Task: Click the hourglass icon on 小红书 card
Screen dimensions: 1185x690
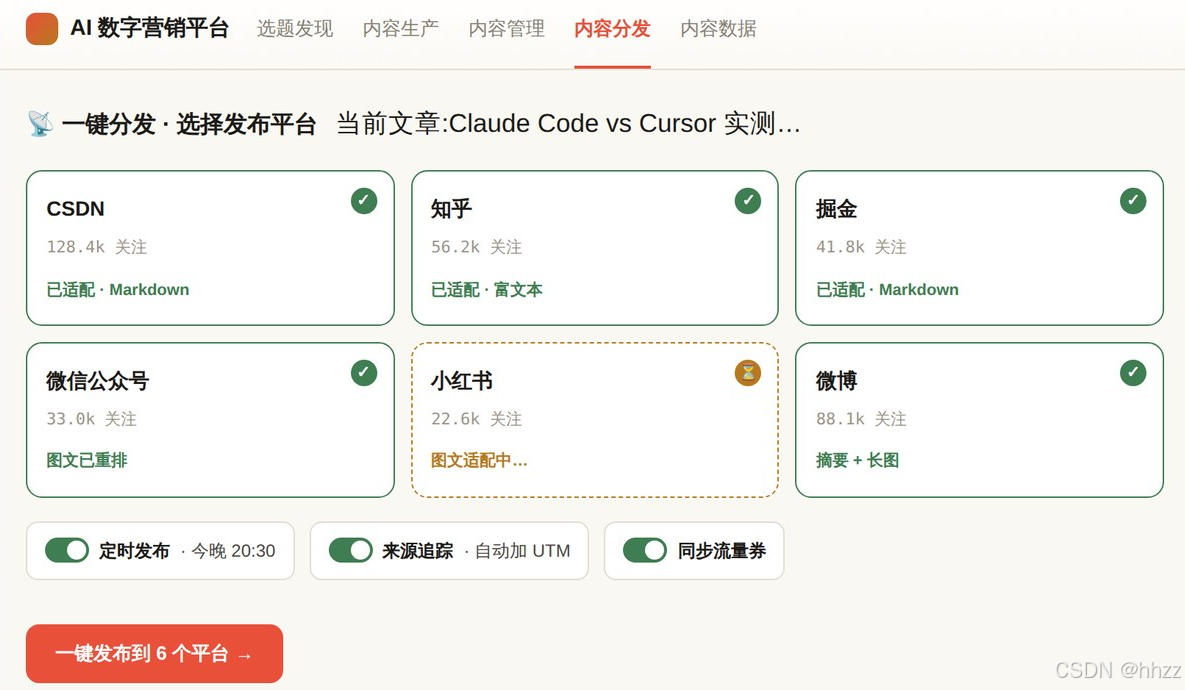Action: 748,373
